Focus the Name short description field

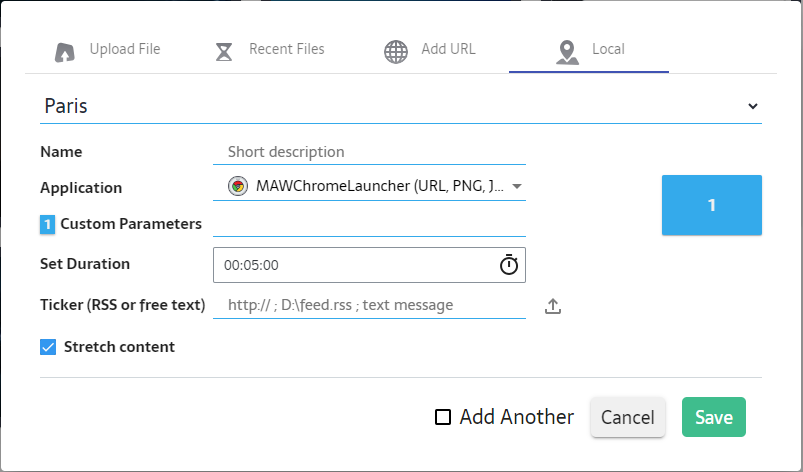point(368,152)
